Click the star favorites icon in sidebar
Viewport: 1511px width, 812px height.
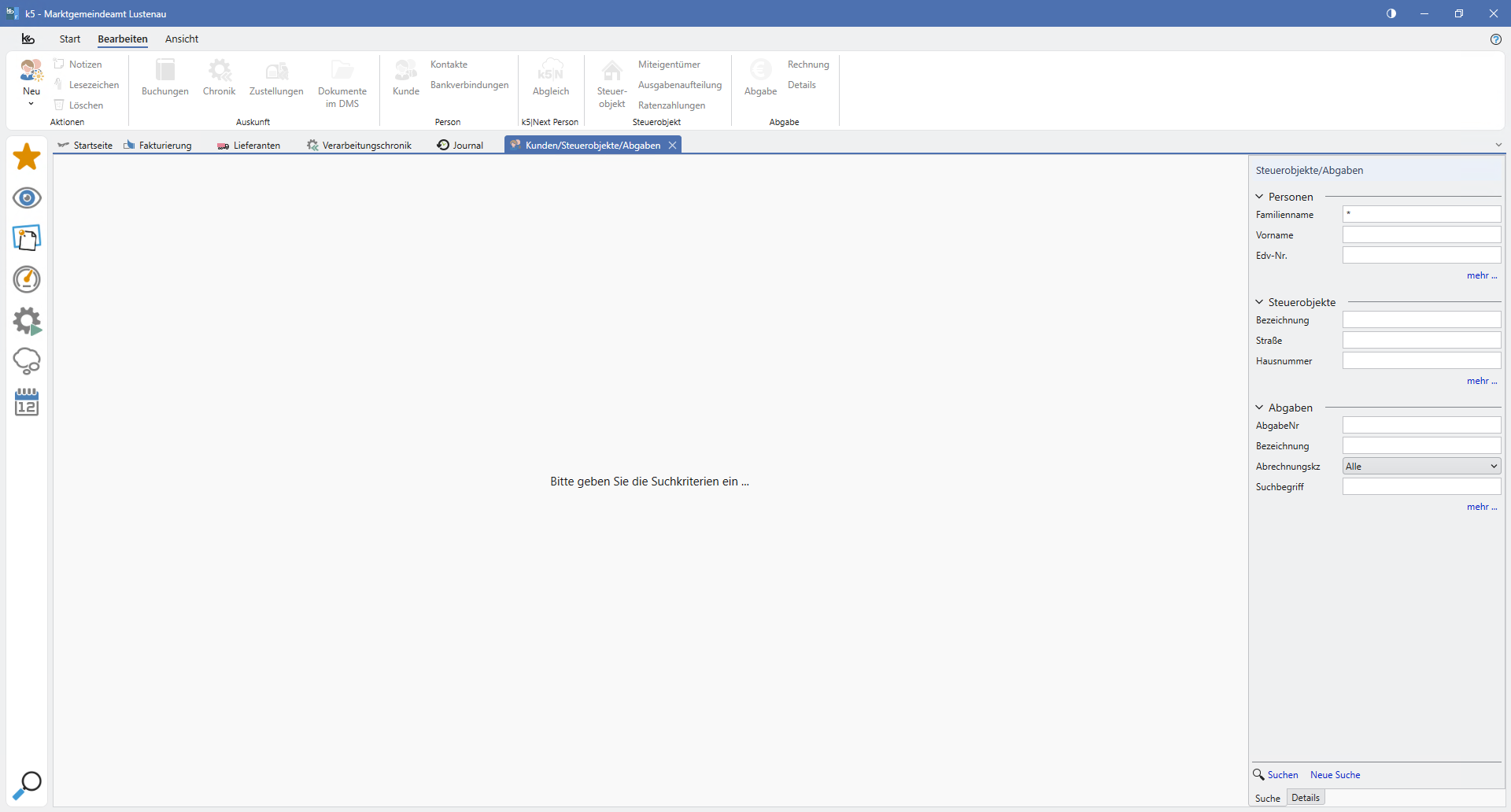[x=27, y=157]
